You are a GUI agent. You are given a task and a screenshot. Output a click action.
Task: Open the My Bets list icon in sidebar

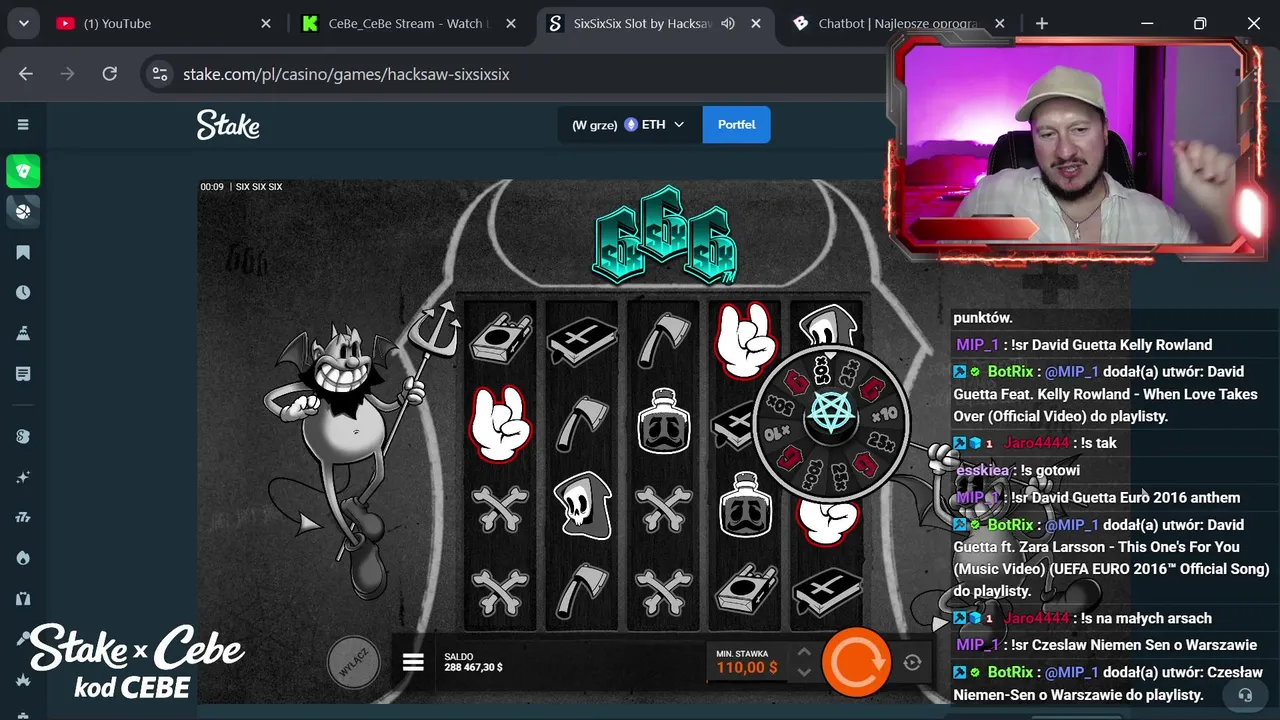click(x=23, y=373)
